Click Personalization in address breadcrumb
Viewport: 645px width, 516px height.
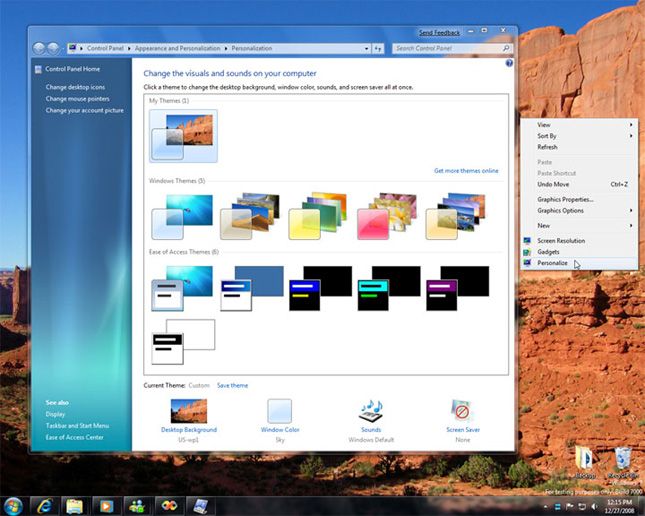click(251, 49)
